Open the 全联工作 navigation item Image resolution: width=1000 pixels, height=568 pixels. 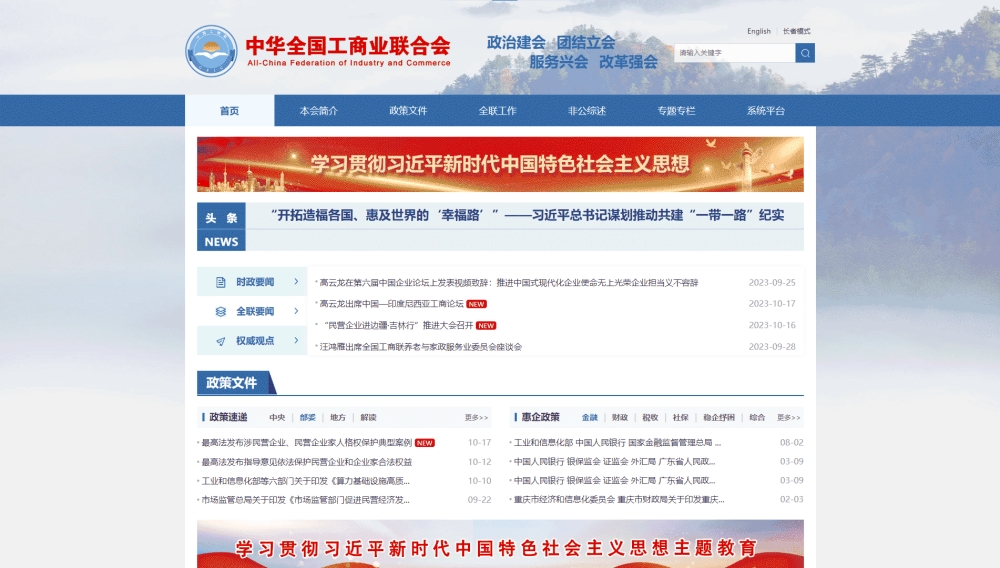[497, 110]
